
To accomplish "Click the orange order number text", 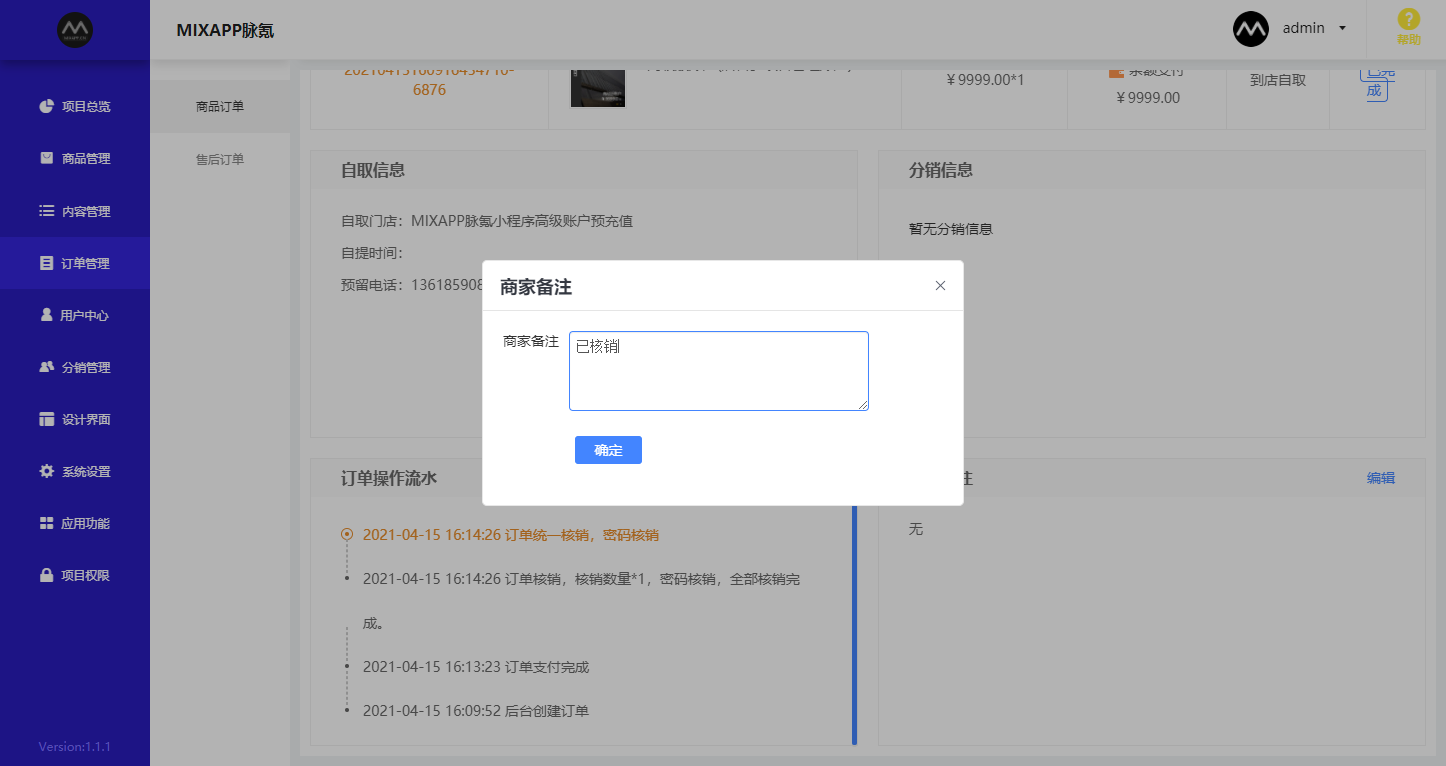I will pyautogui.click(x=429, y=80).
